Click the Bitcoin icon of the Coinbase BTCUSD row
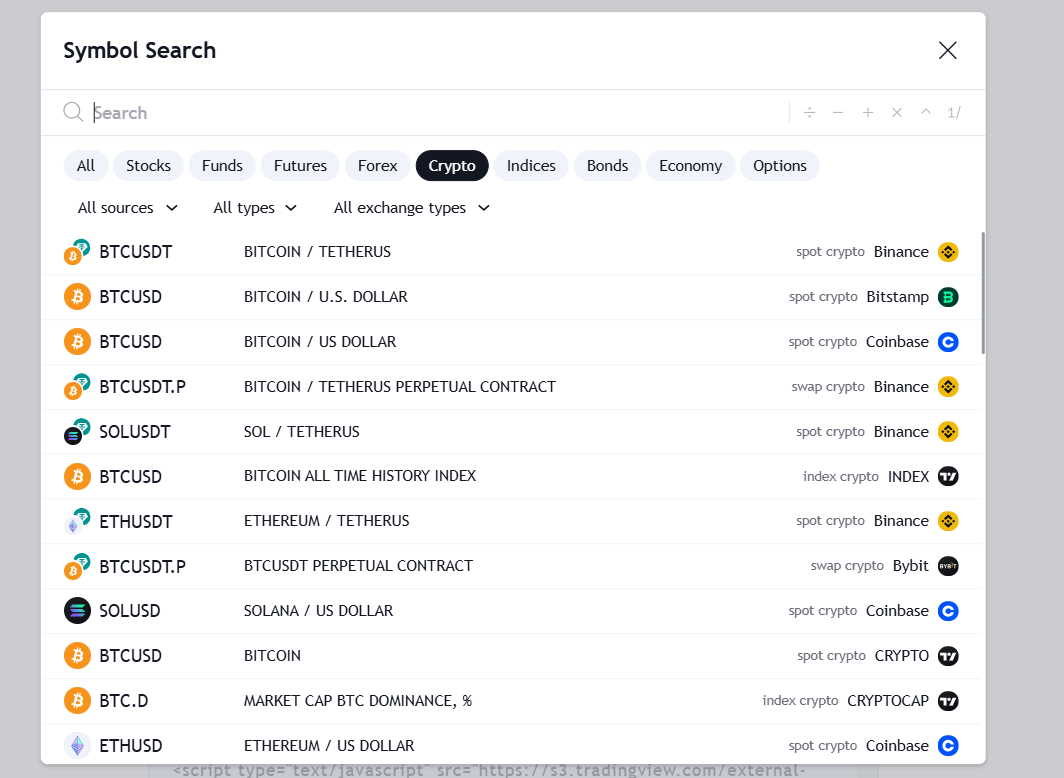Viewport: 1064px width, 778px height. click(77, 342)
